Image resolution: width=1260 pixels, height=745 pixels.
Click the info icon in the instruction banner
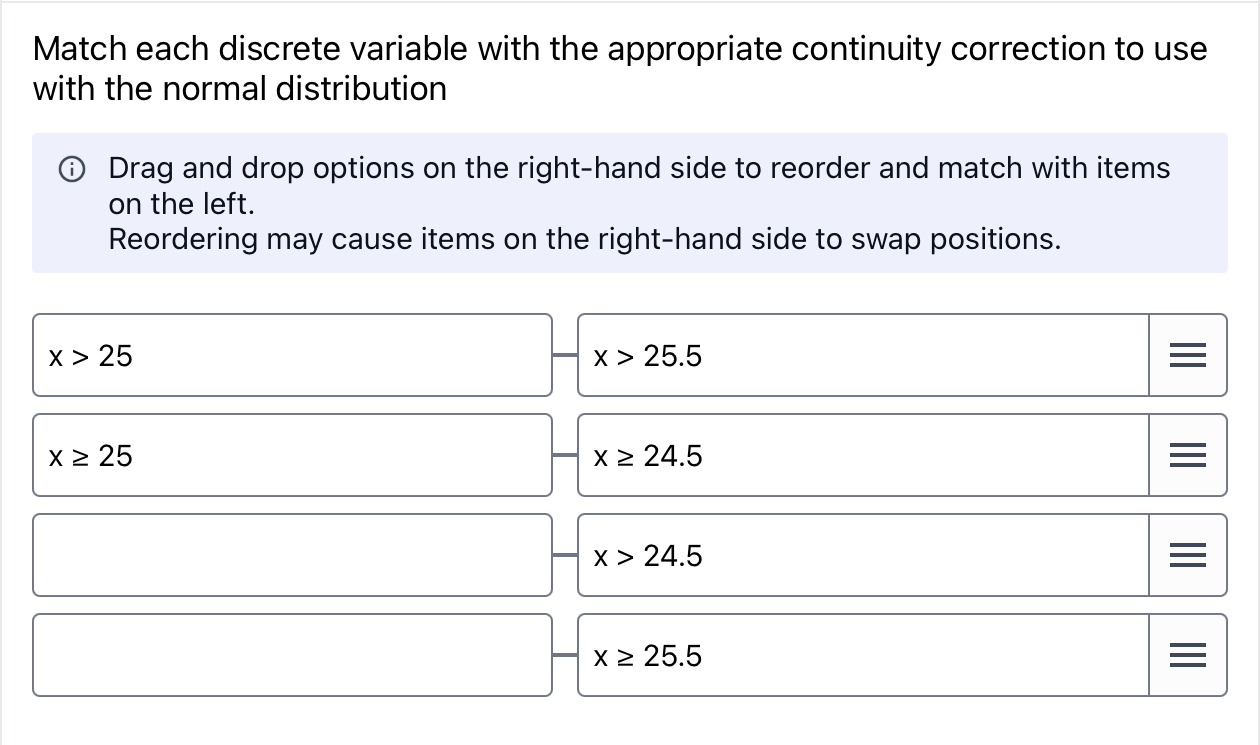click(71, 169)
